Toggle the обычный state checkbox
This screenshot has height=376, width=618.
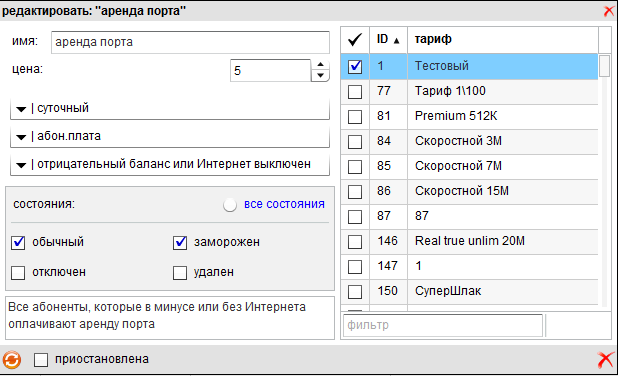[x=18, y=242]
